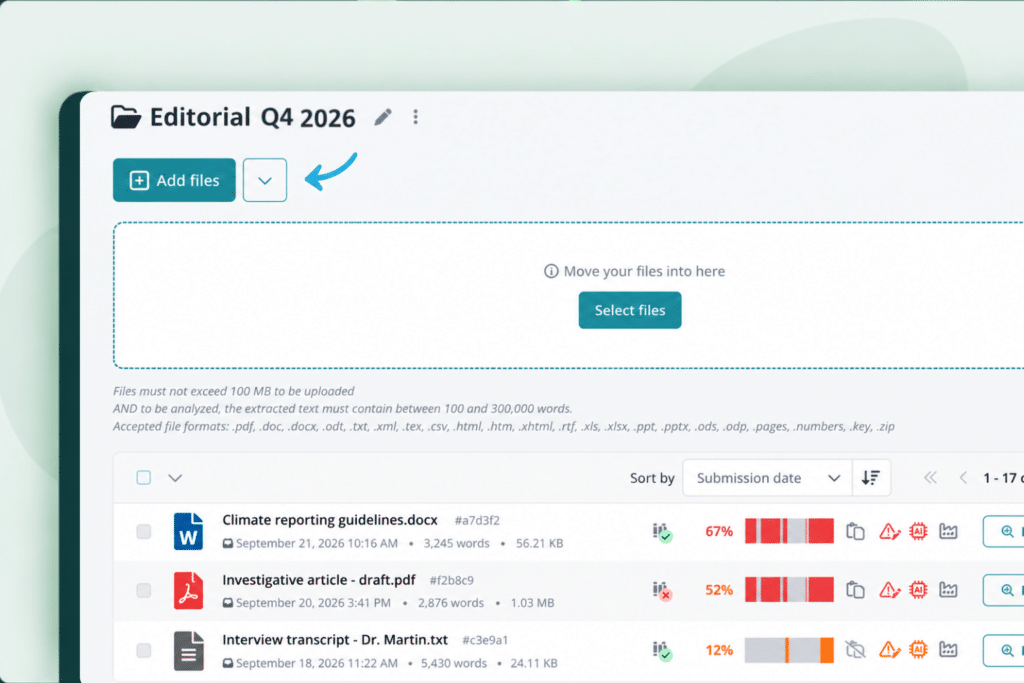
Task: Open the magnifier report button for Investigative article
Action: [1004, 590]
